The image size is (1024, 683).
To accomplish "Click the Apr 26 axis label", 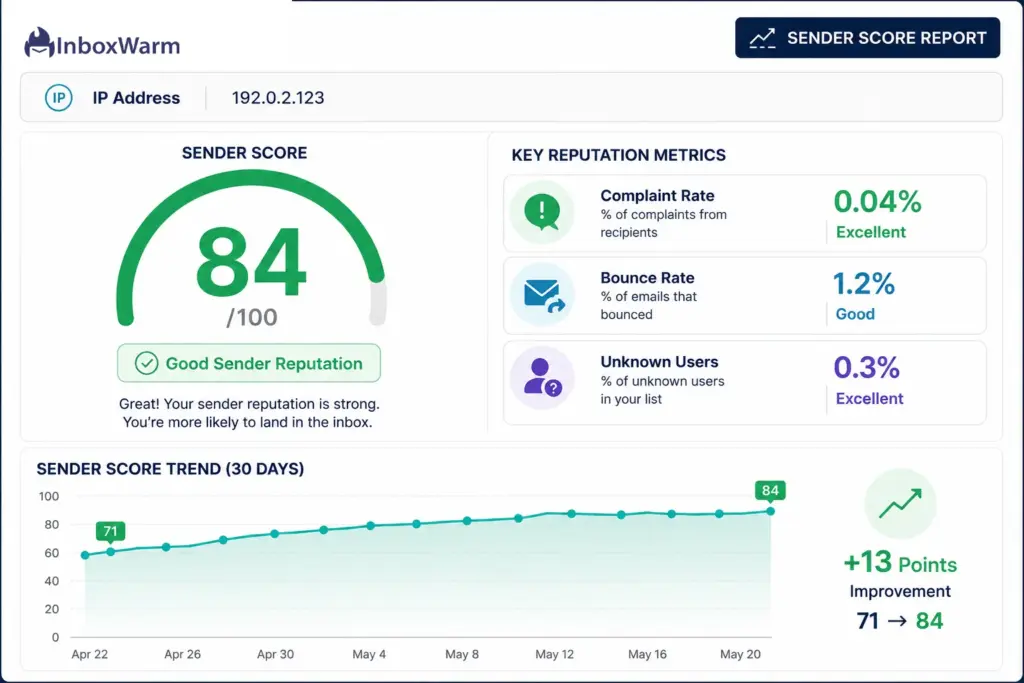I will point(182,654).
